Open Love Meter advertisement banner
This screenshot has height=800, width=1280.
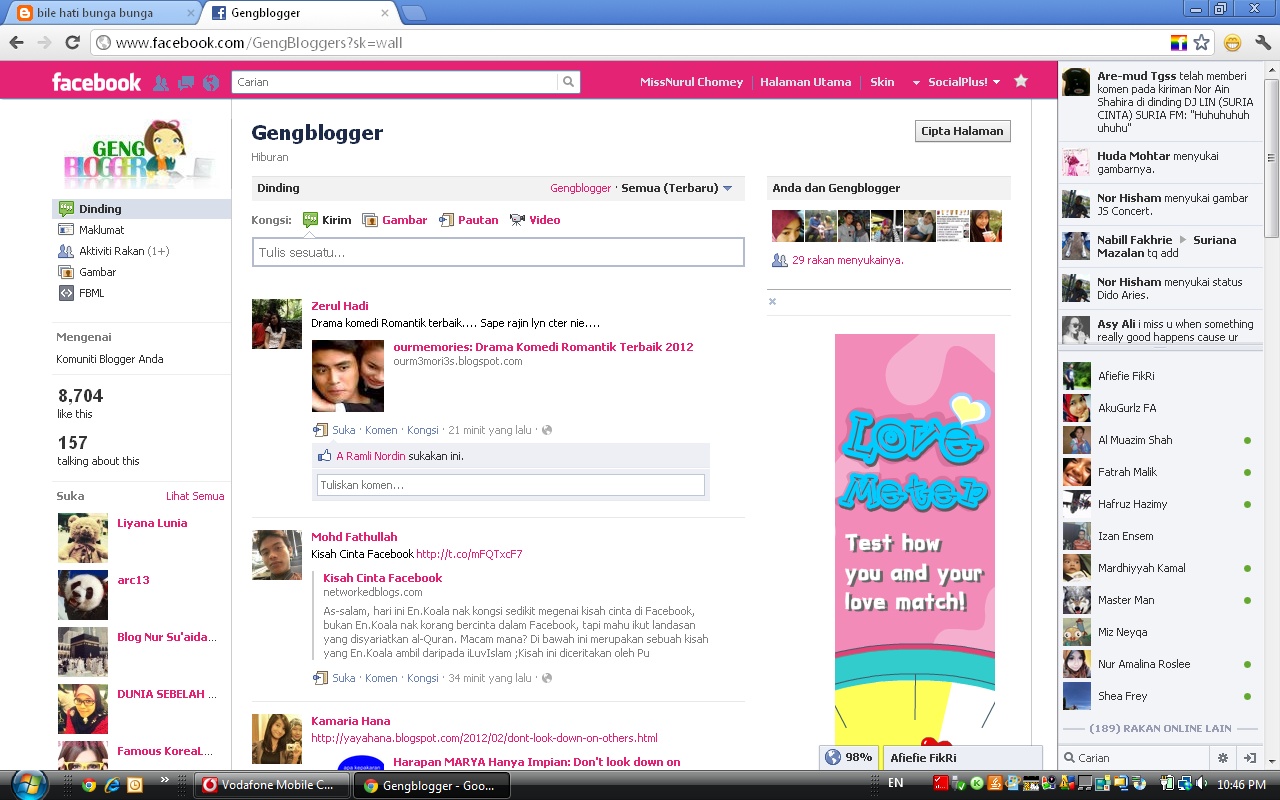click(915, 540)
